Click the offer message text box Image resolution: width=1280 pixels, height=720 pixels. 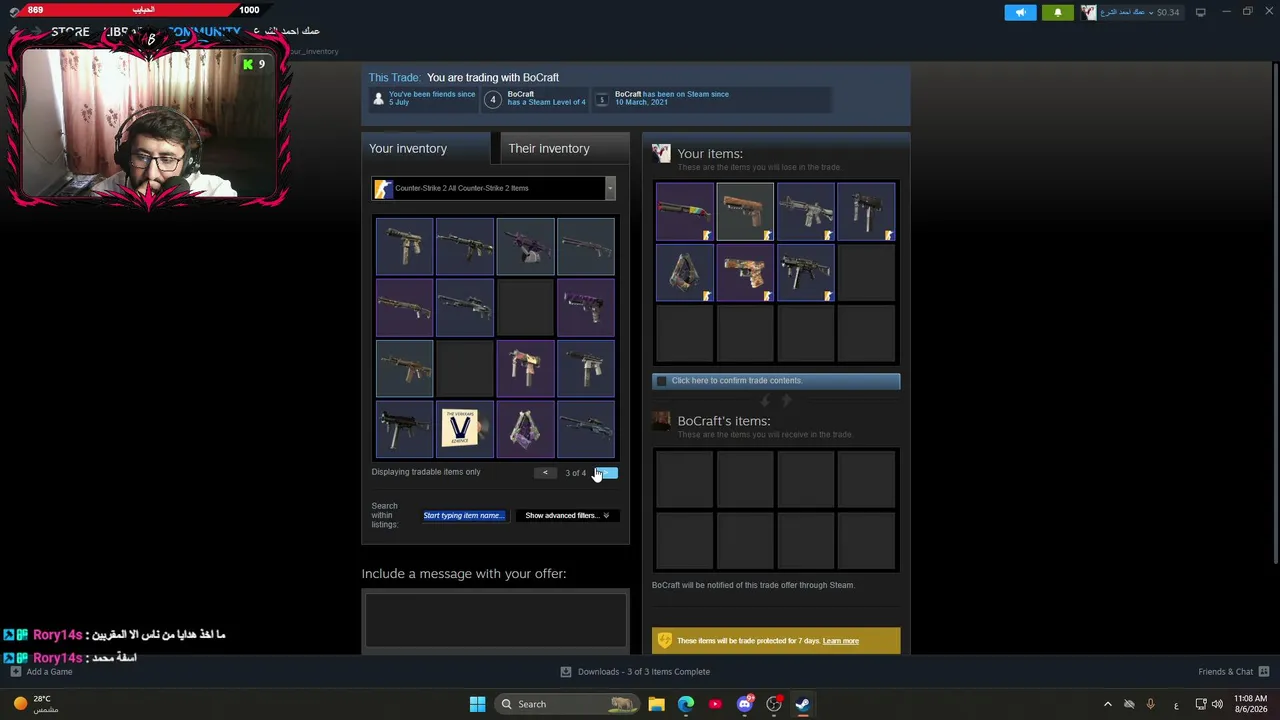(496, 620)
